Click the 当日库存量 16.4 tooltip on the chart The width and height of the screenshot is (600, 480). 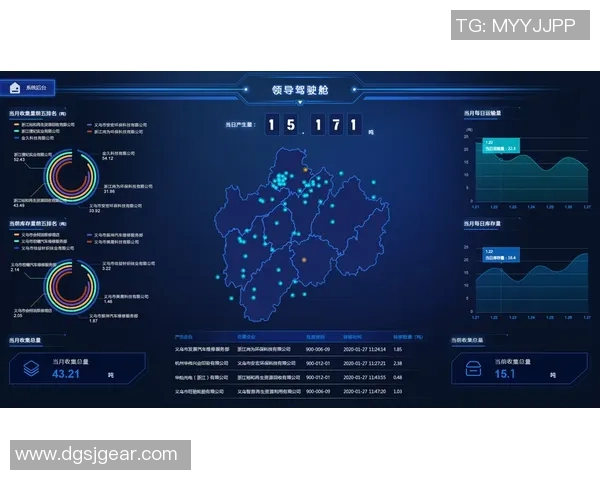(x=501, y=255)
